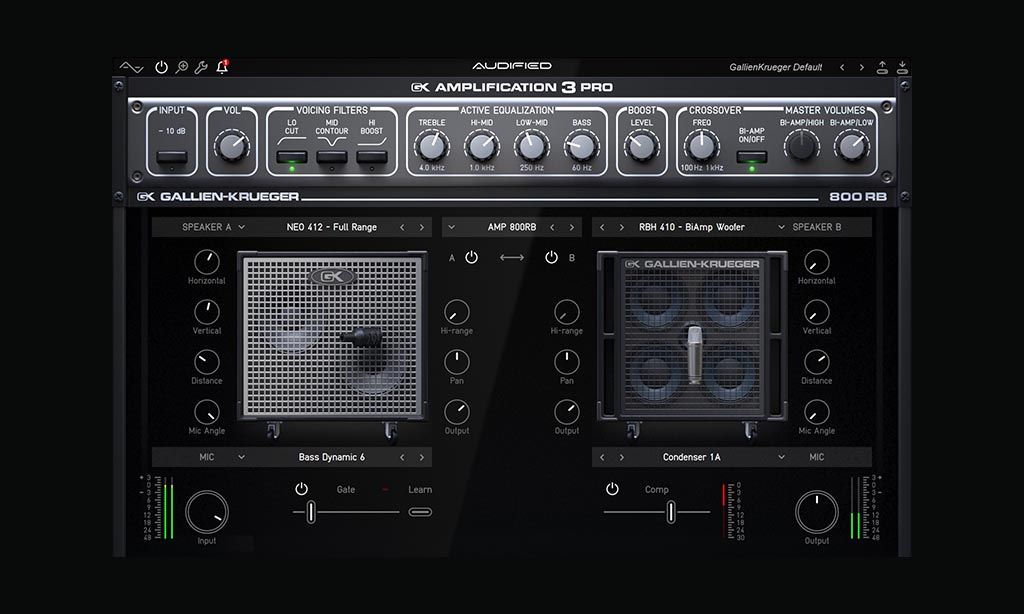Click the Gate Learn button
Screen dimensions: 1024x614
click(420, 511)
